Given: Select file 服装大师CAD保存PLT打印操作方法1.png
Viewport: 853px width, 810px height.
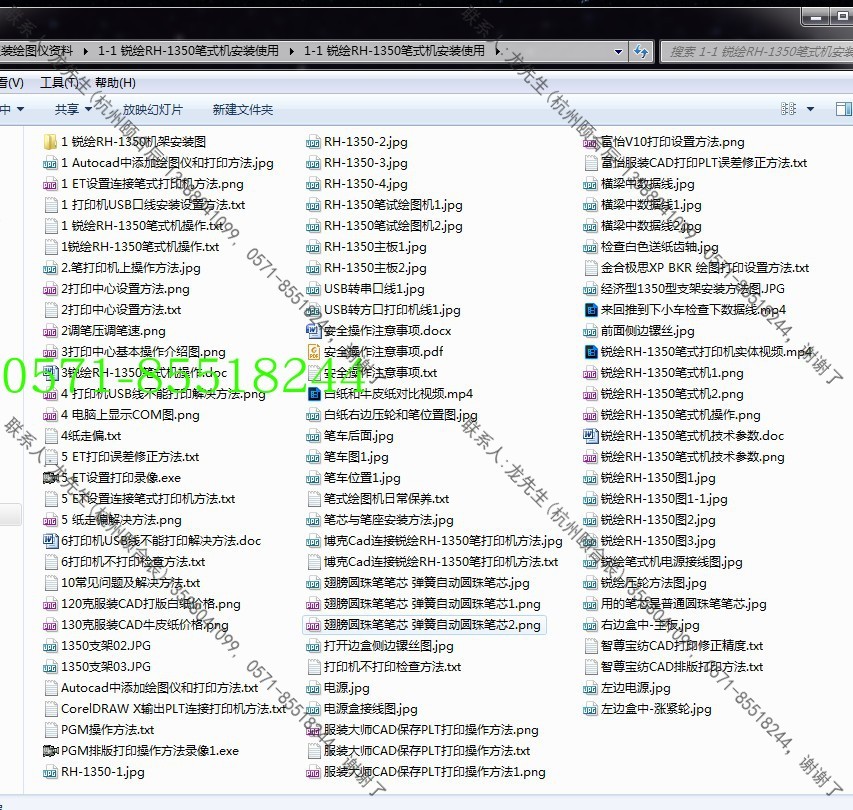Looking at the screenshot, I should pos(426,772).
